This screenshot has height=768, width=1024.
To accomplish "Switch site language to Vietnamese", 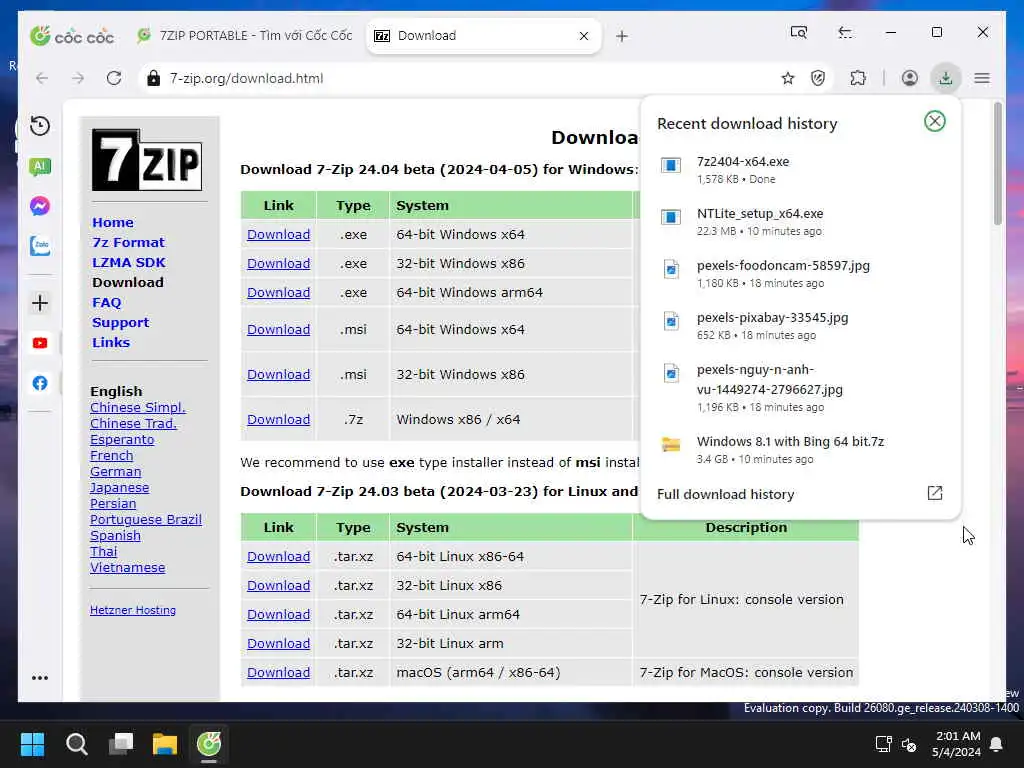I will tap(127, 568).
